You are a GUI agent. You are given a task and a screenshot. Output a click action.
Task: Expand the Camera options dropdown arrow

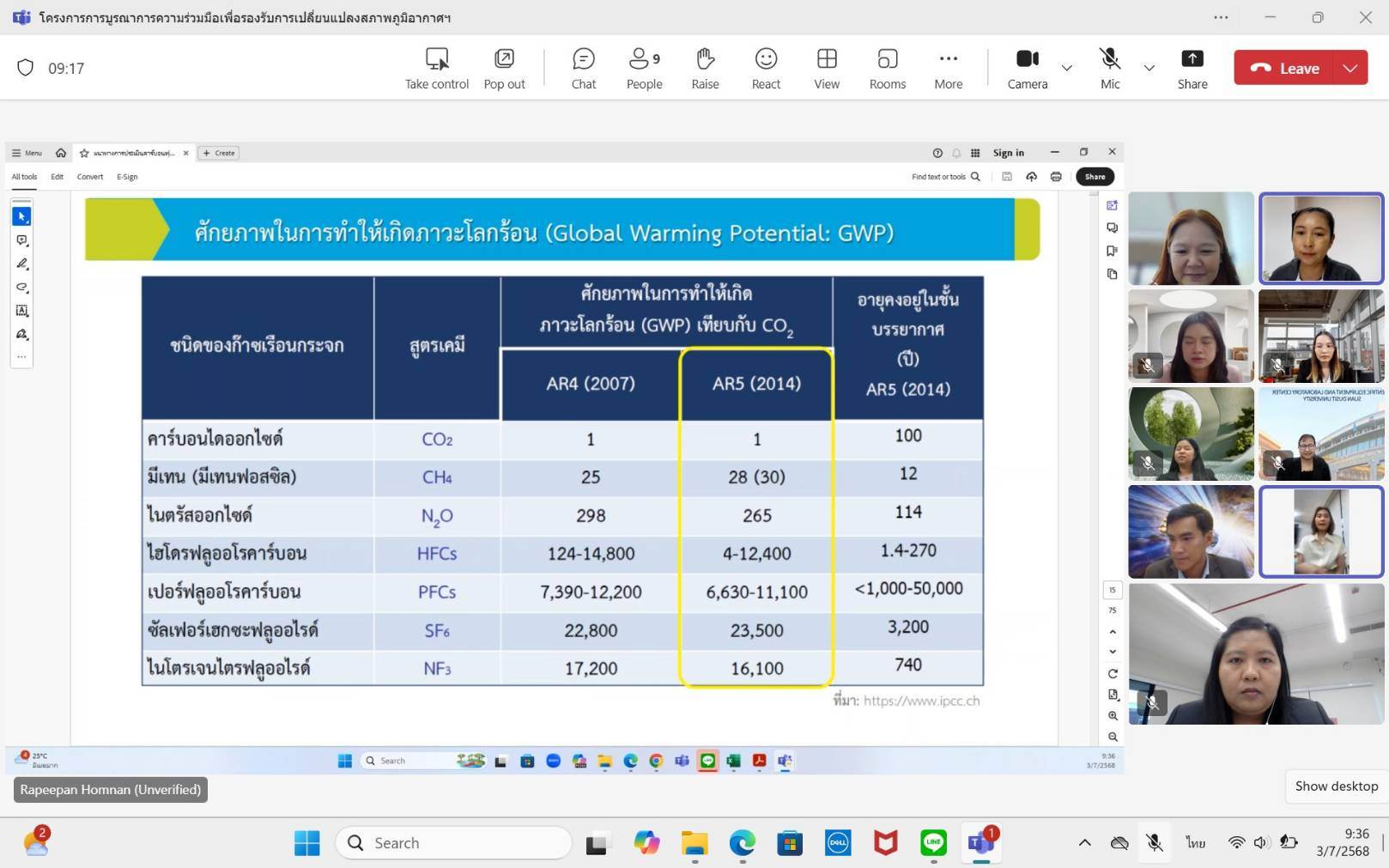click(1067, 68)
